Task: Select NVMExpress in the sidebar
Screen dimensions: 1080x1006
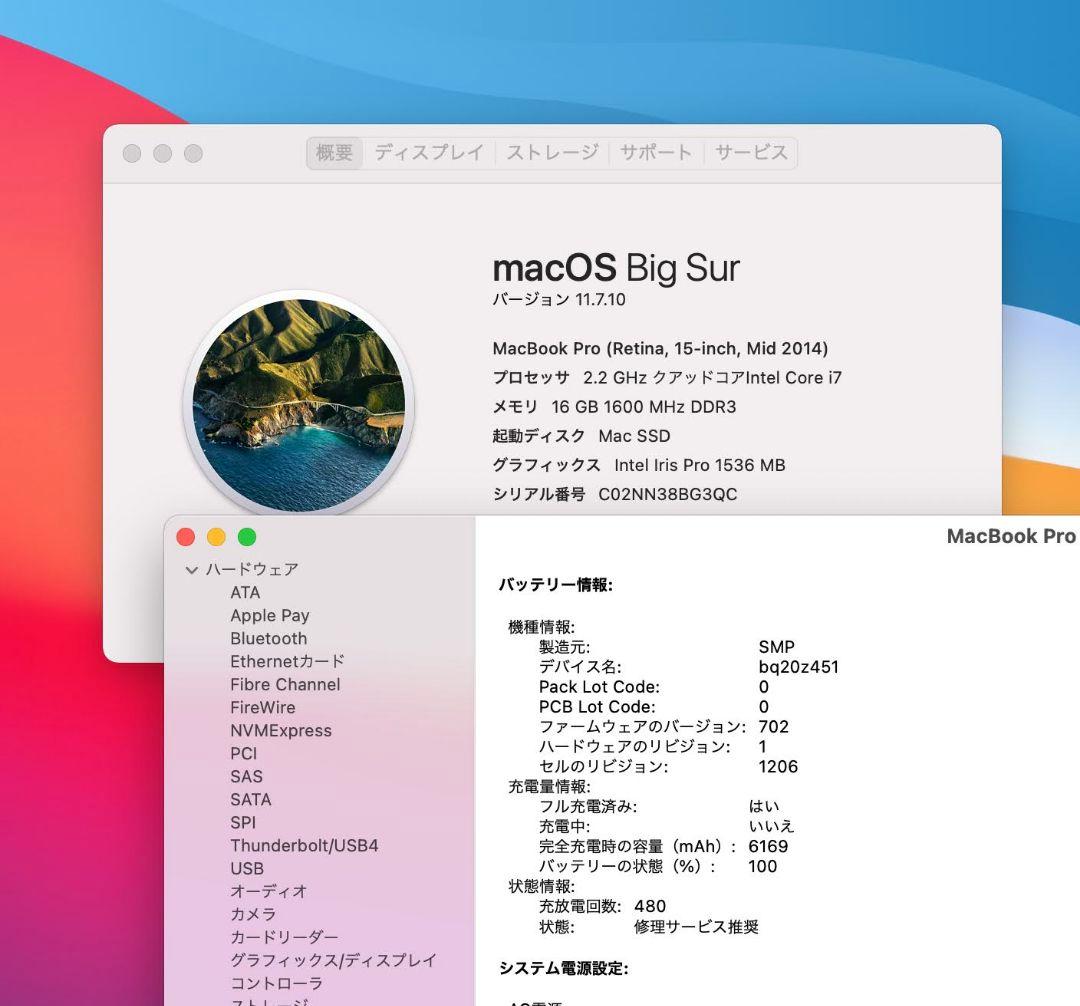Action: coord(281,730)
